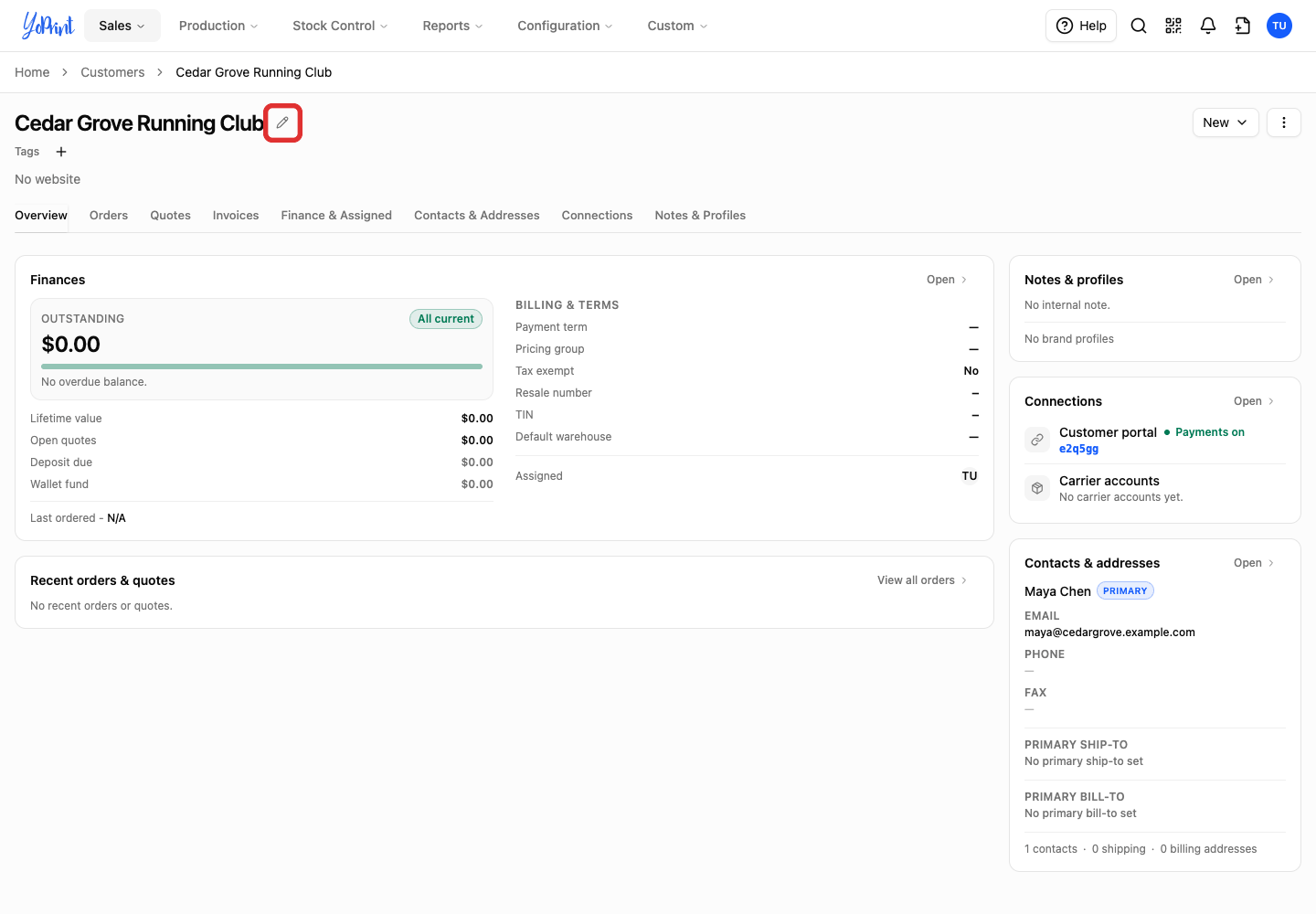Click the outstanding balance progress bar

click(x=261, y=367)
